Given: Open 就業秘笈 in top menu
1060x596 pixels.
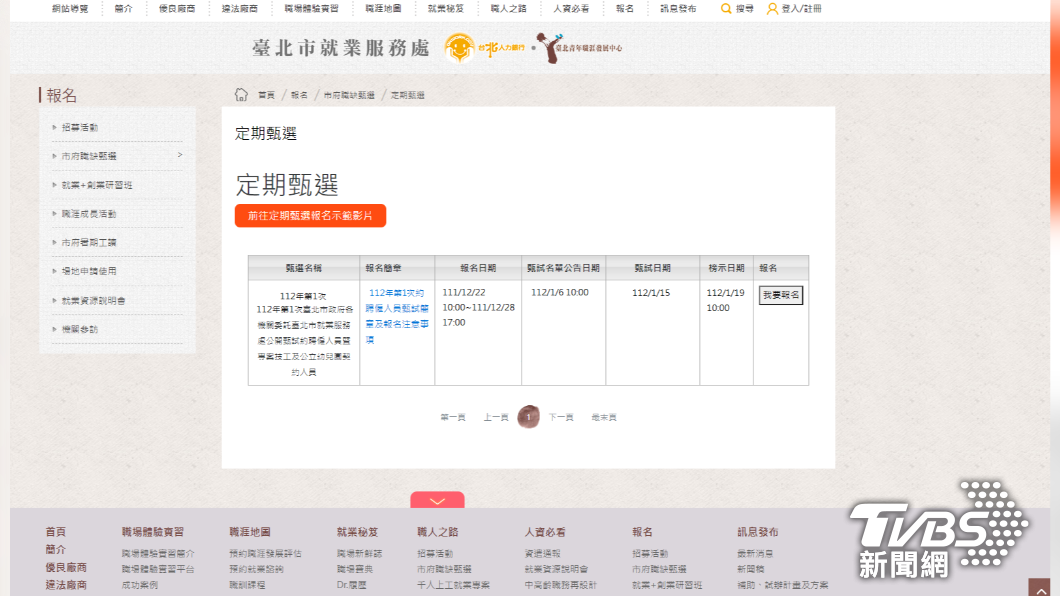Looking at the screenshot, I should 446,9.
